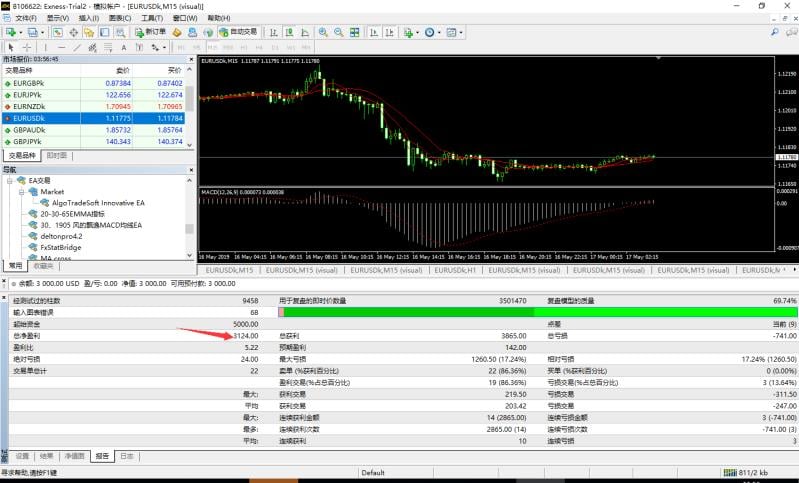The height and width of the screenshot is (483, 799).
Task: Select GBPAUDk in market watch
Action: pos(93,130)
